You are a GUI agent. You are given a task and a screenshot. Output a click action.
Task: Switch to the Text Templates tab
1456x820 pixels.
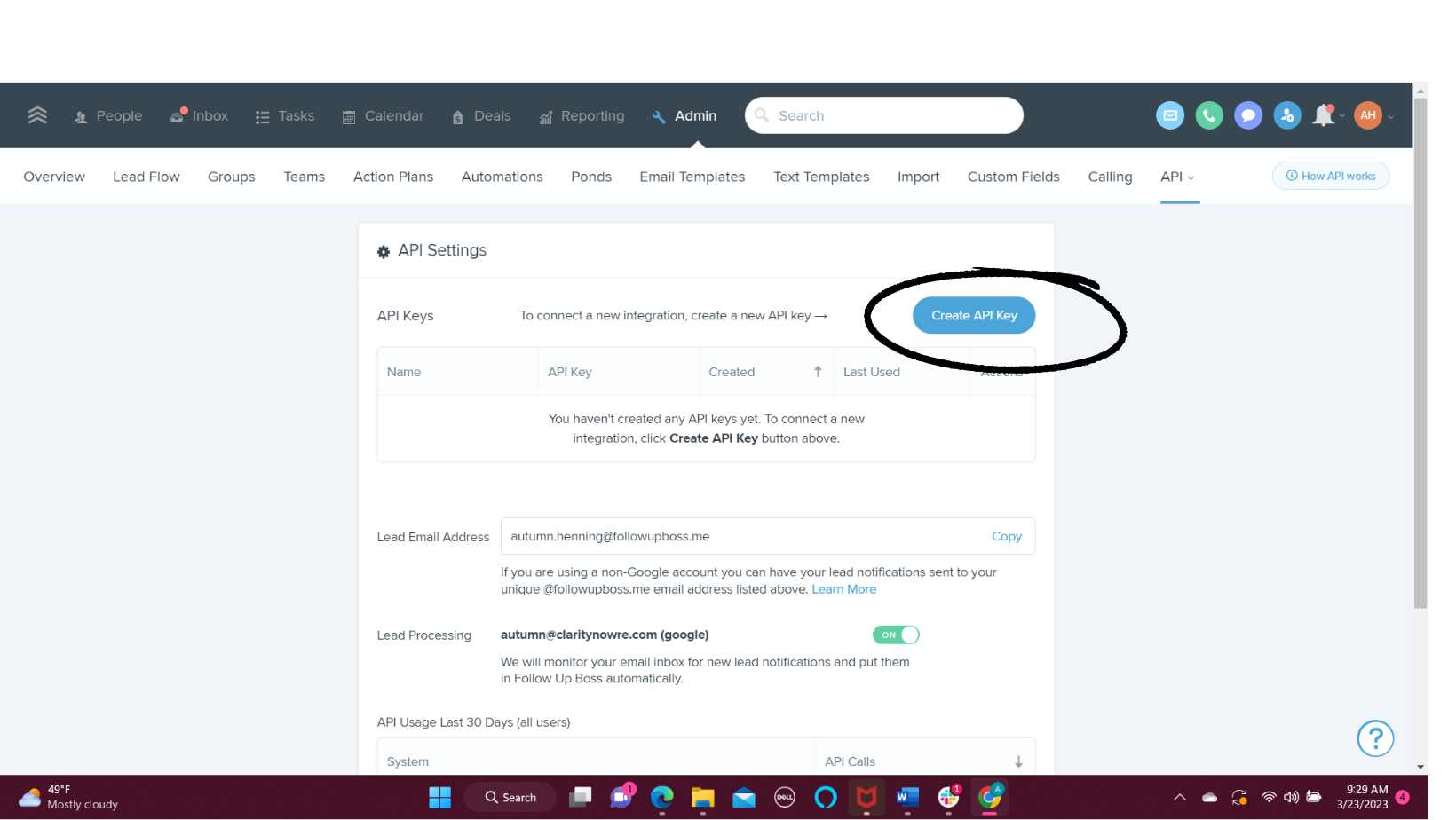pos(821,177)
